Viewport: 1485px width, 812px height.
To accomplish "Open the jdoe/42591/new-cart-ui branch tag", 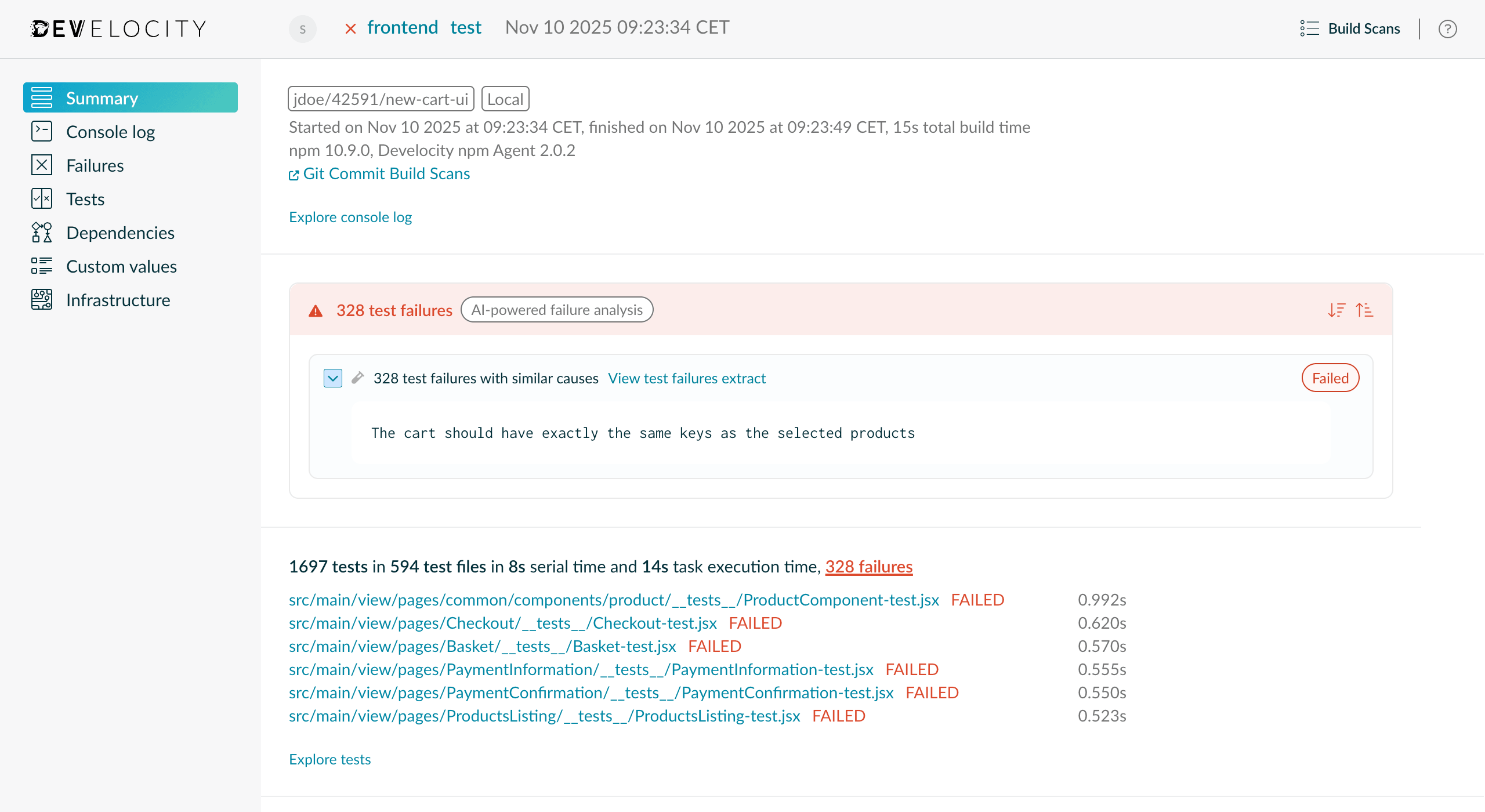I will 380,99.
